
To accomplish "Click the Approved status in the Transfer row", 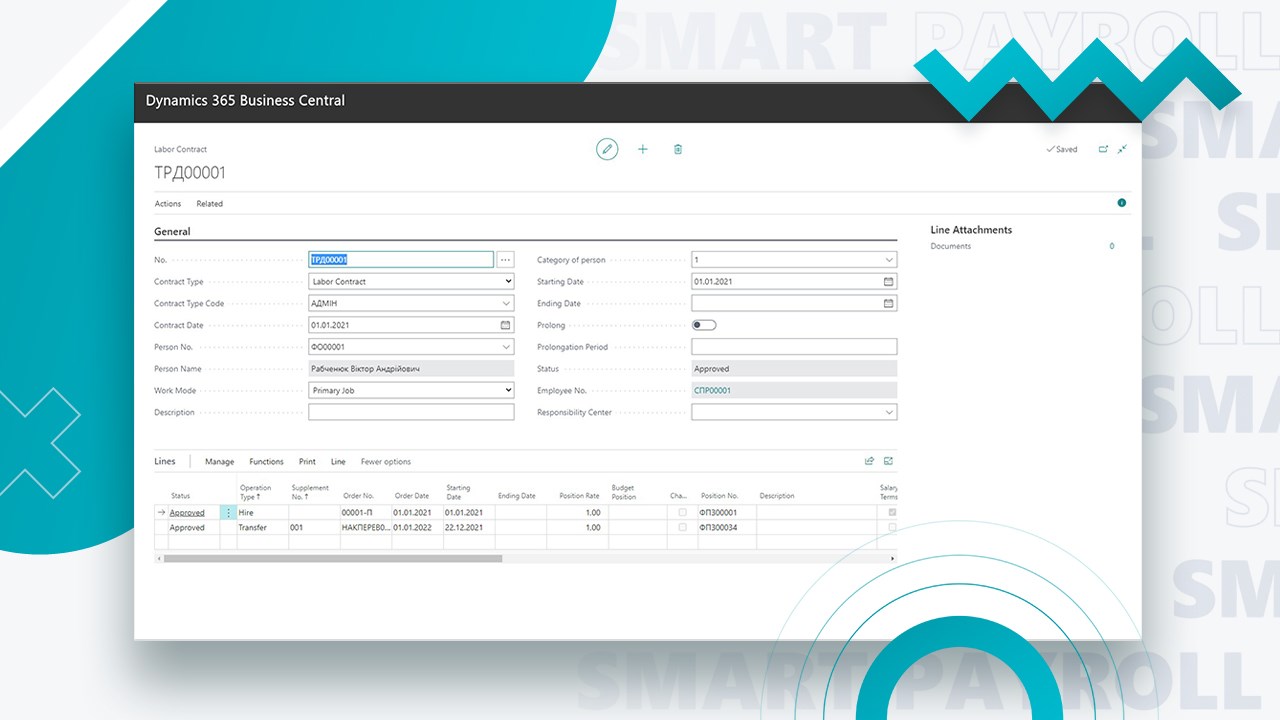I will pos(187,528).
